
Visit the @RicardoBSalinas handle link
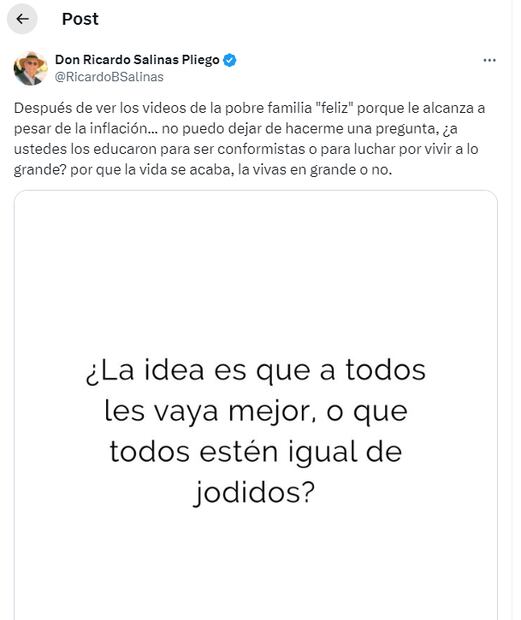(109, 77)
